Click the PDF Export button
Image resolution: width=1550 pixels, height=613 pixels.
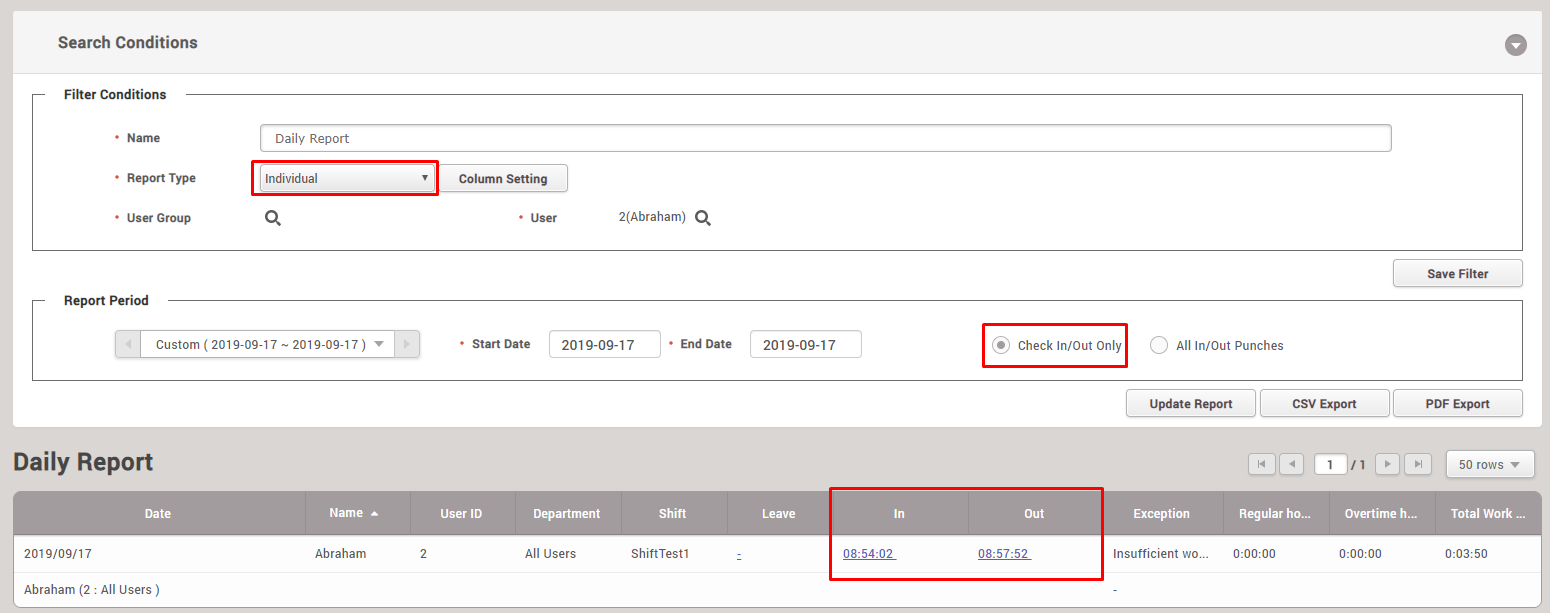[1457, 404]
